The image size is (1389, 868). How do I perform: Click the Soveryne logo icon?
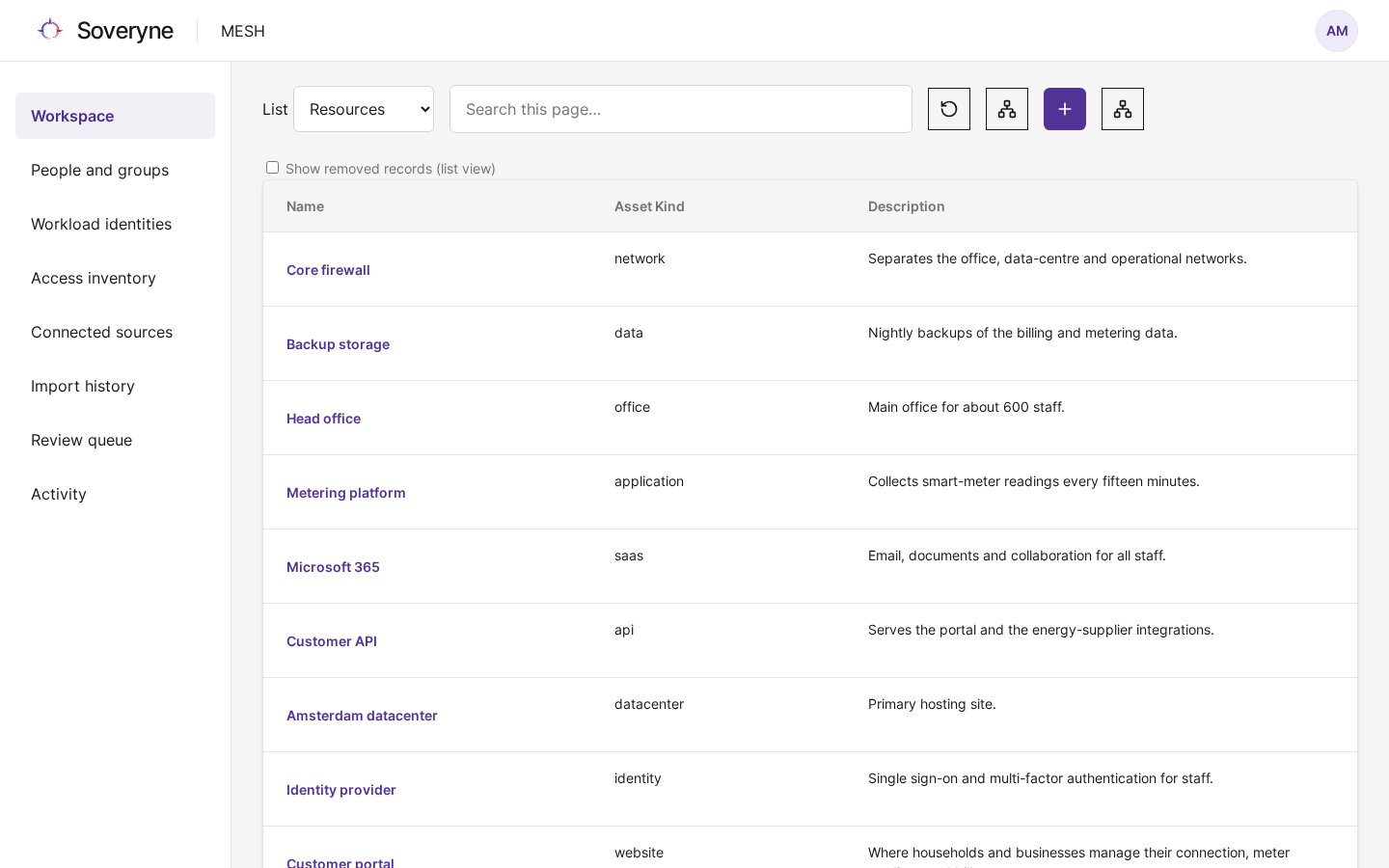(x=50, y=30)
